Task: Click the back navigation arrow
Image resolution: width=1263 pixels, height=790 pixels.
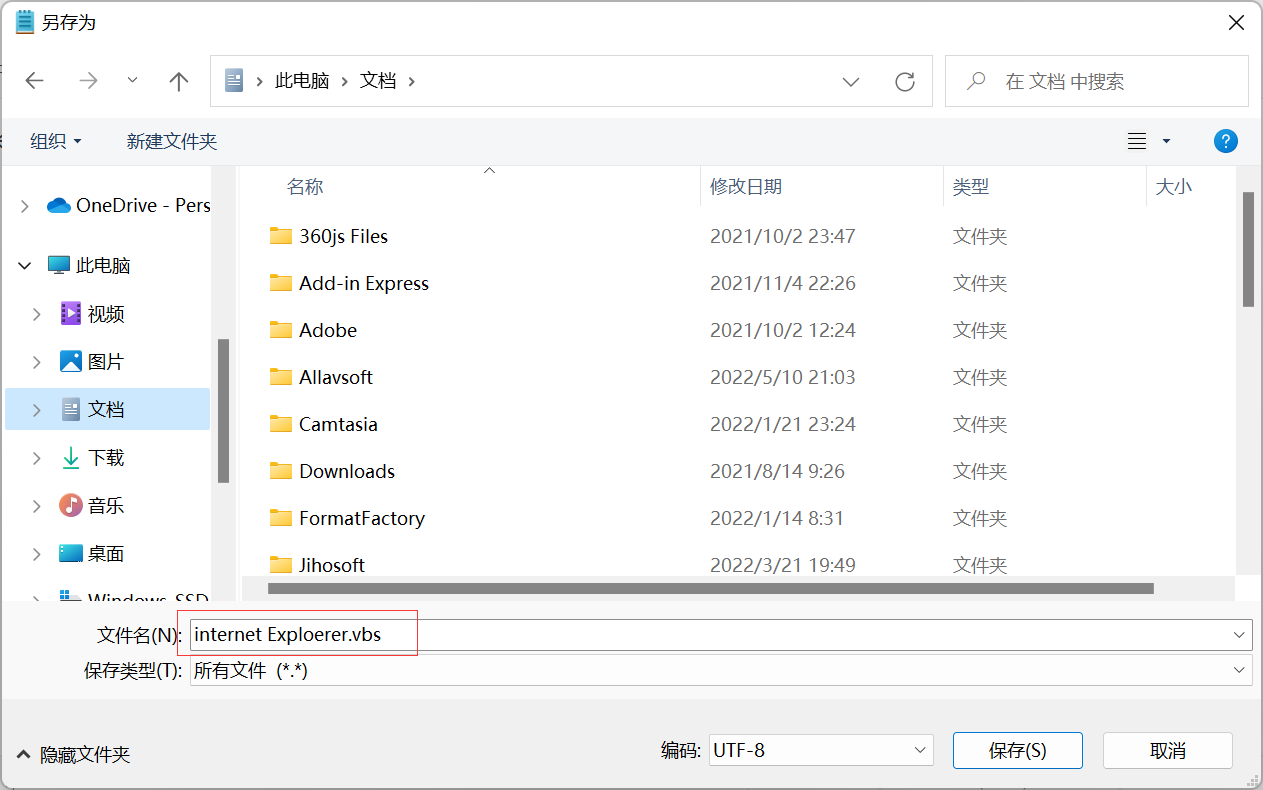Action: point(35,81)
